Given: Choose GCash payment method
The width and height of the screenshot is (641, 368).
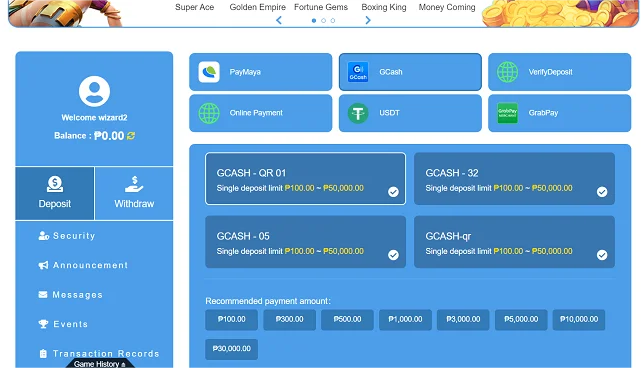Looking at the screenshot, I should coord(410,72).
